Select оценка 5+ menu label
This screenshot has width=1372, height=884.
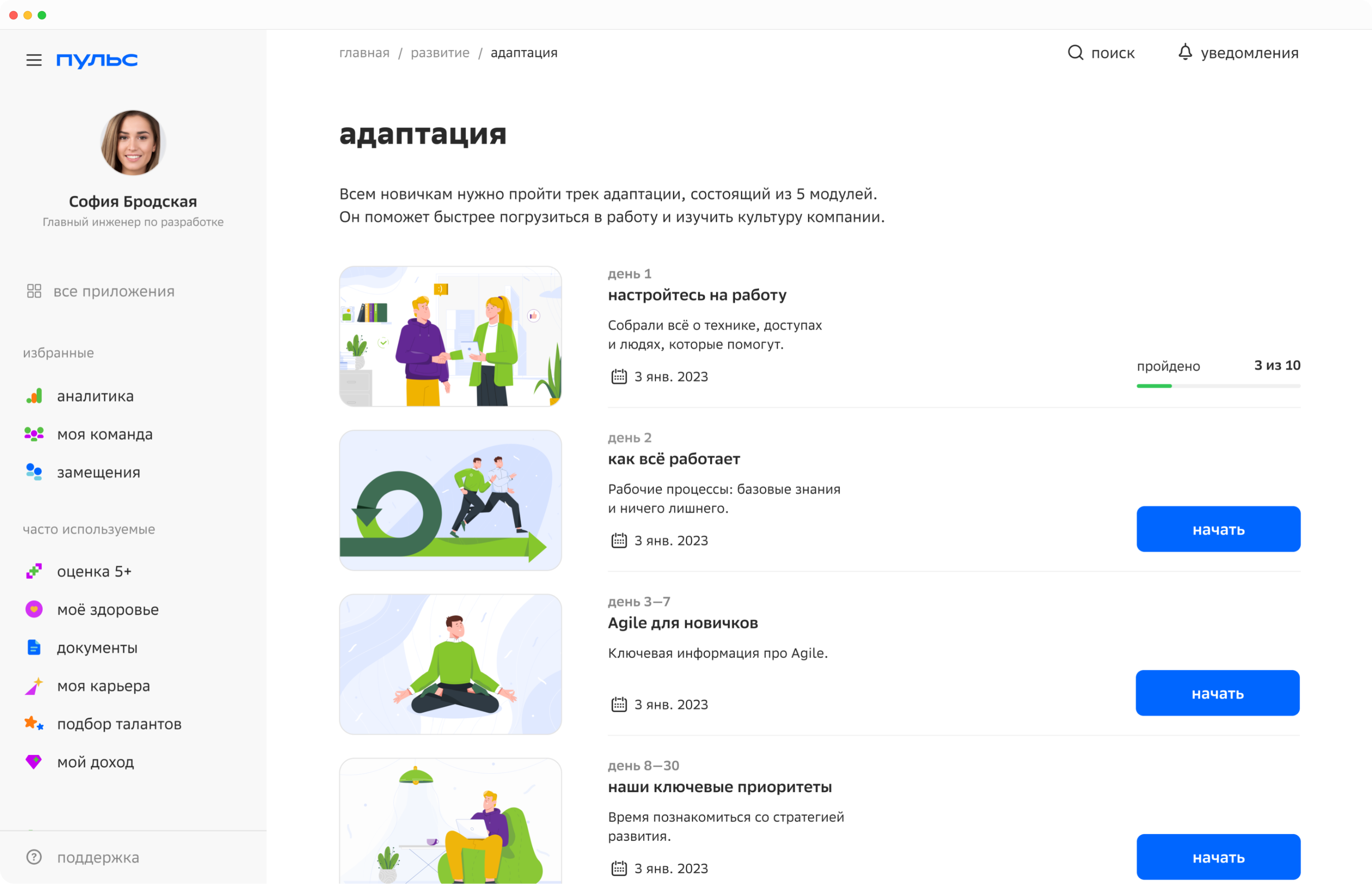[x=95, y=571]
